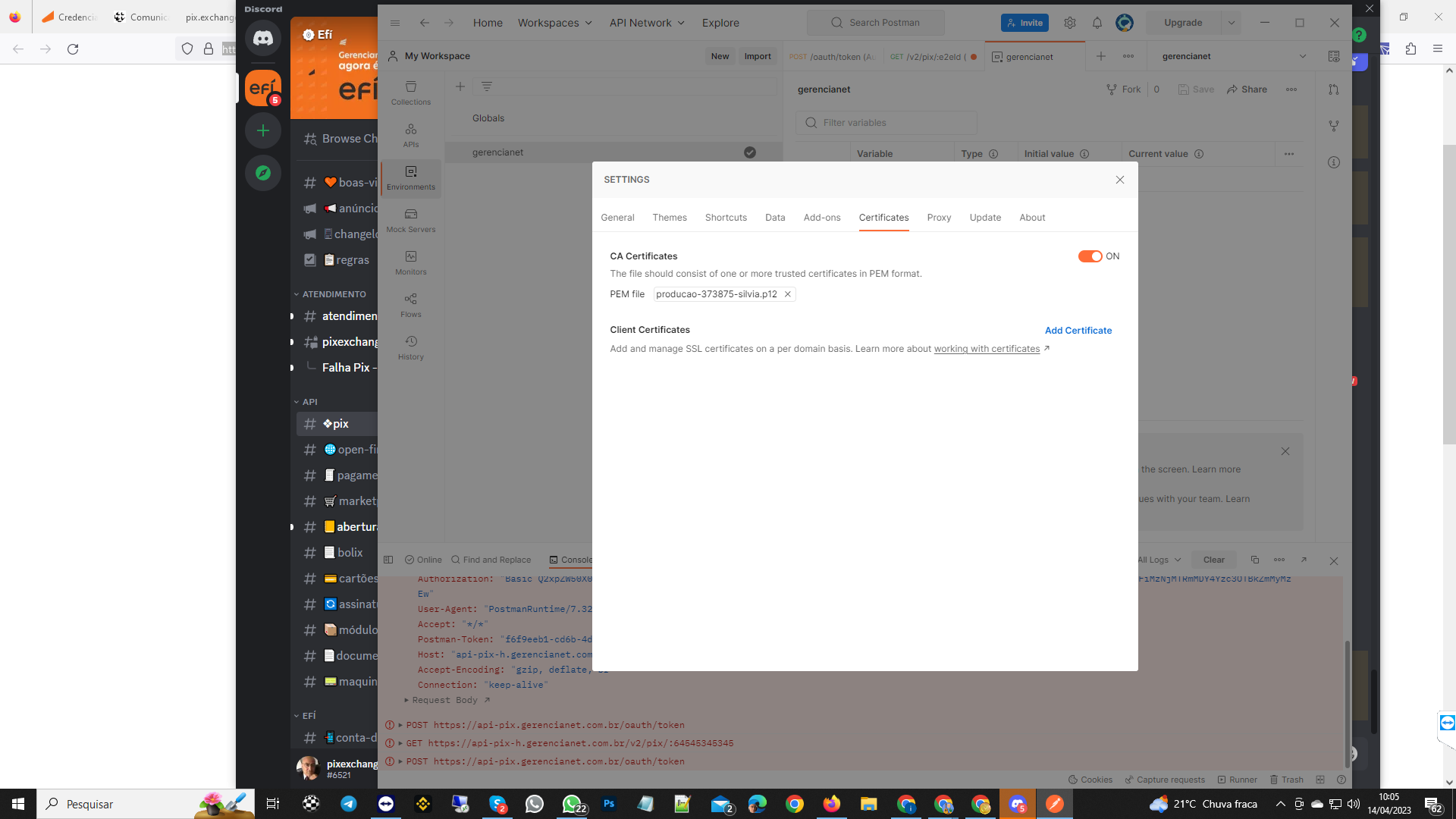Open APIs in Postman sidebar

click(x=411, y=135)
